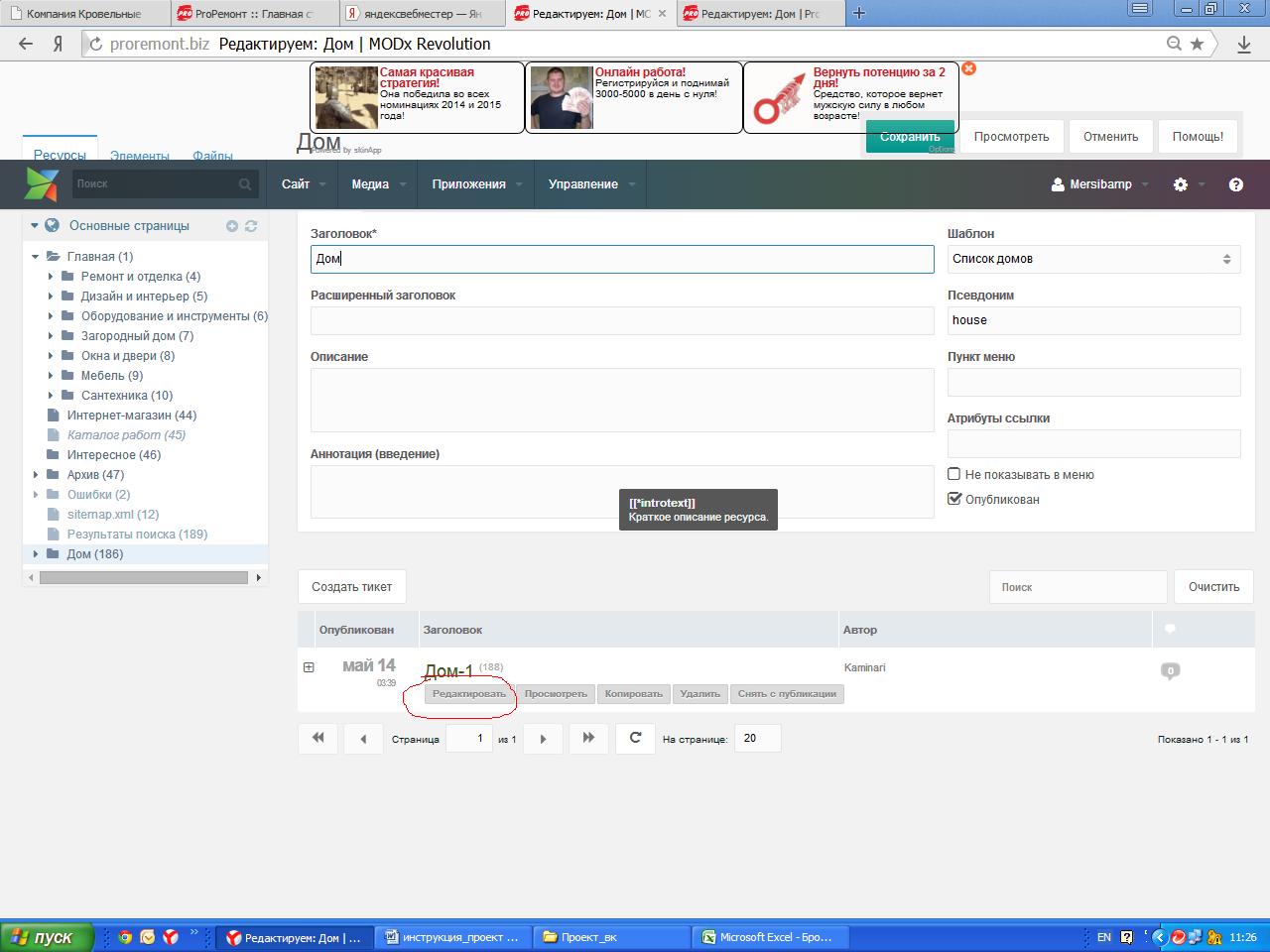1270x952 pixels.
Task: Check the Не показывать в меню checkbox
Action: click(x=954, y=474)
